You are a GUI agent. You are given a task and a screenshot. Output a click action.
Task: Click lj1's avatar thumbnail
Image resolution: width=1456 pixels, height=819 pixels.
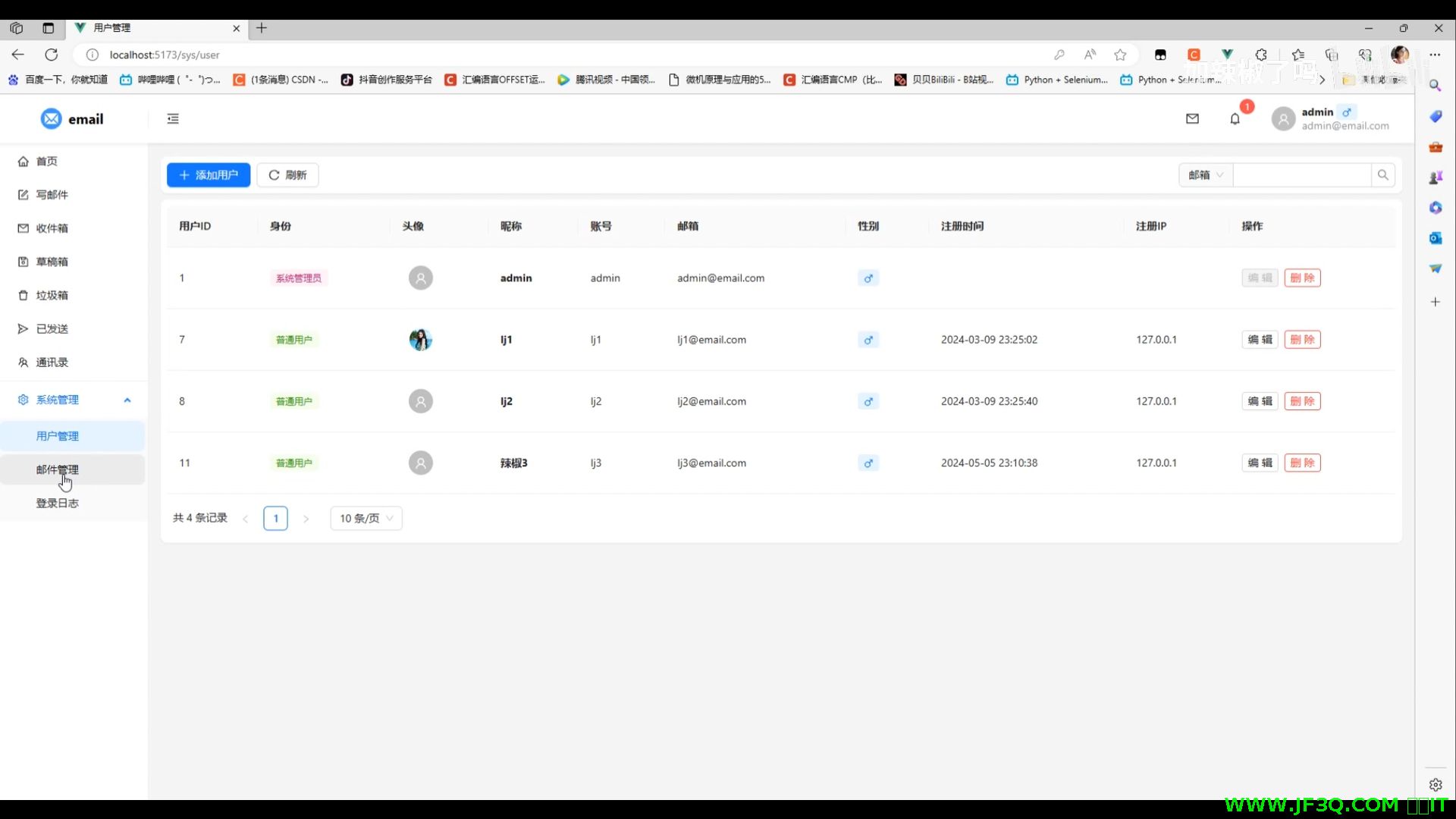tap(421, 340)
